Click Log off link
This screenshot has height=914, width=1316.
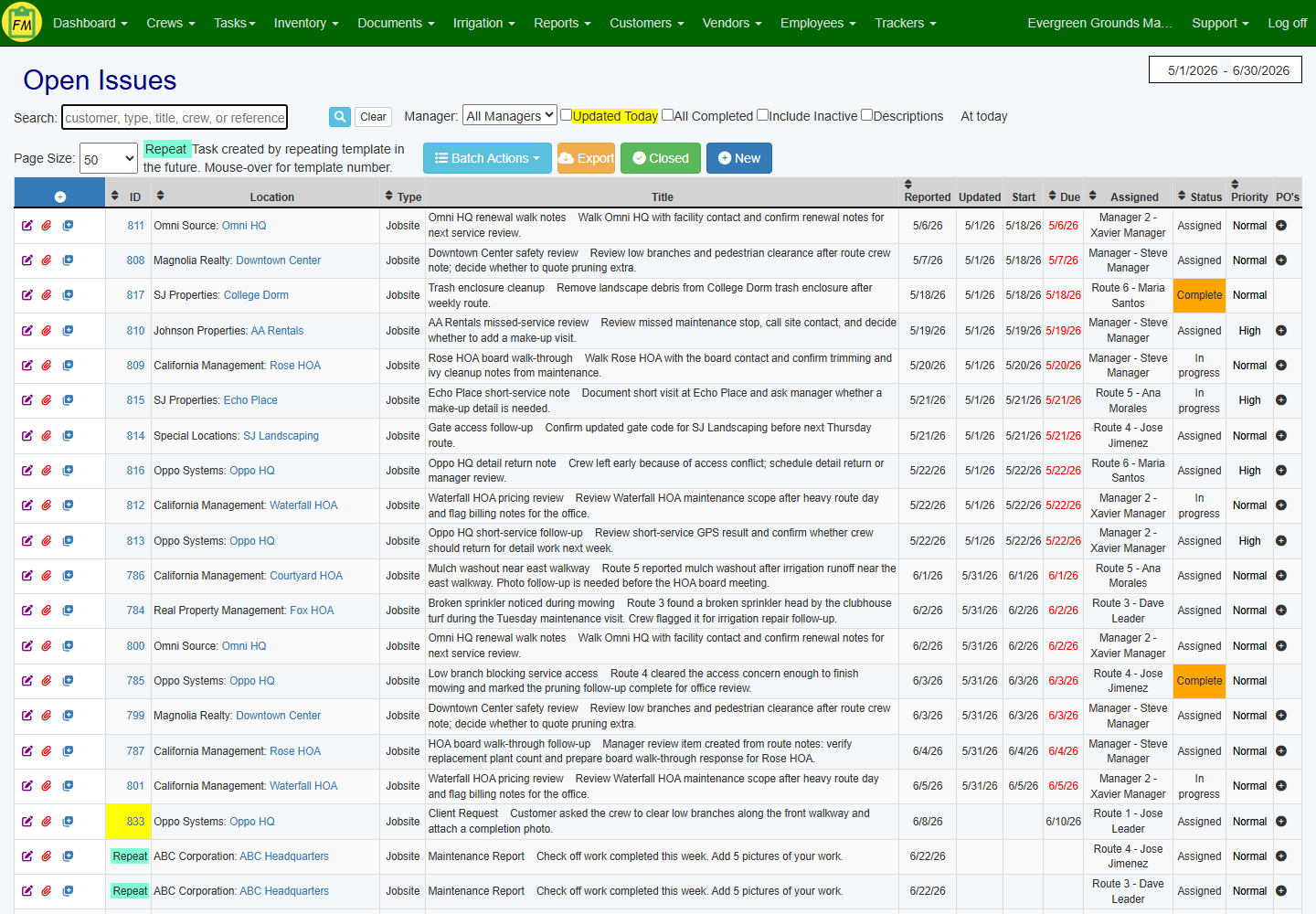coord(1287,23)
